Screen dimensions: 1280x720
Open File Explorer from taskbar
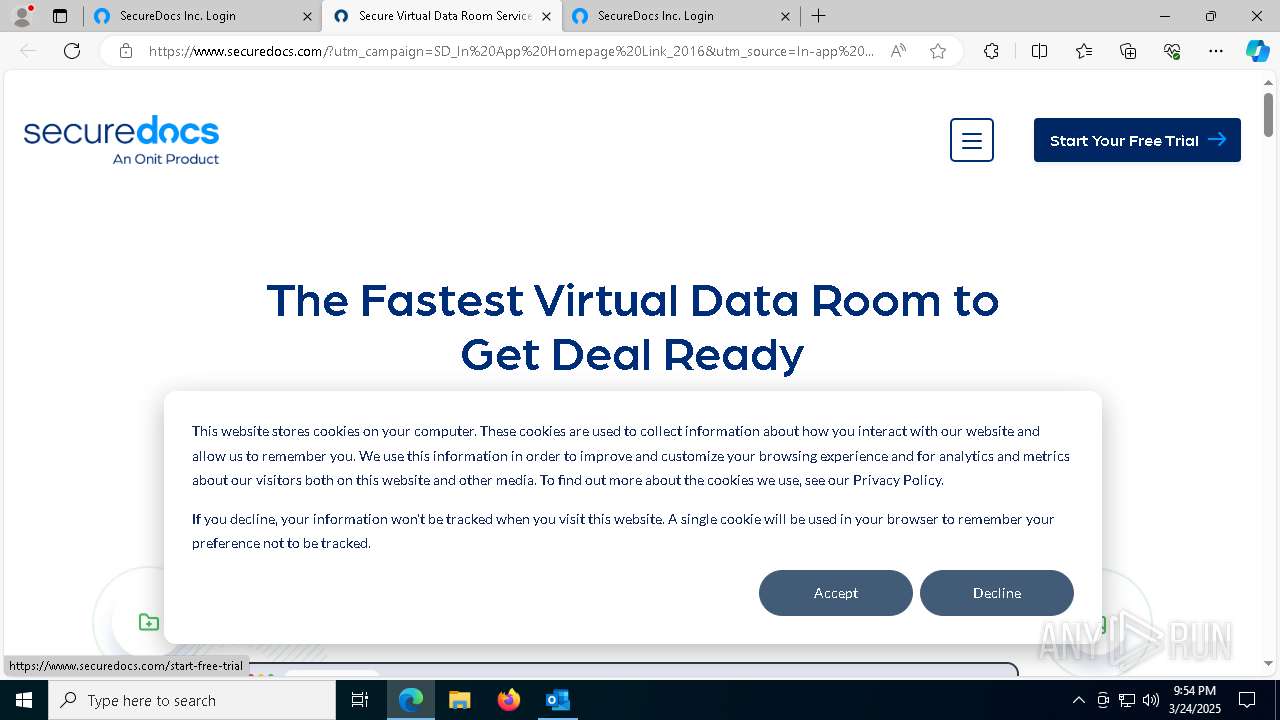(459, 700)
